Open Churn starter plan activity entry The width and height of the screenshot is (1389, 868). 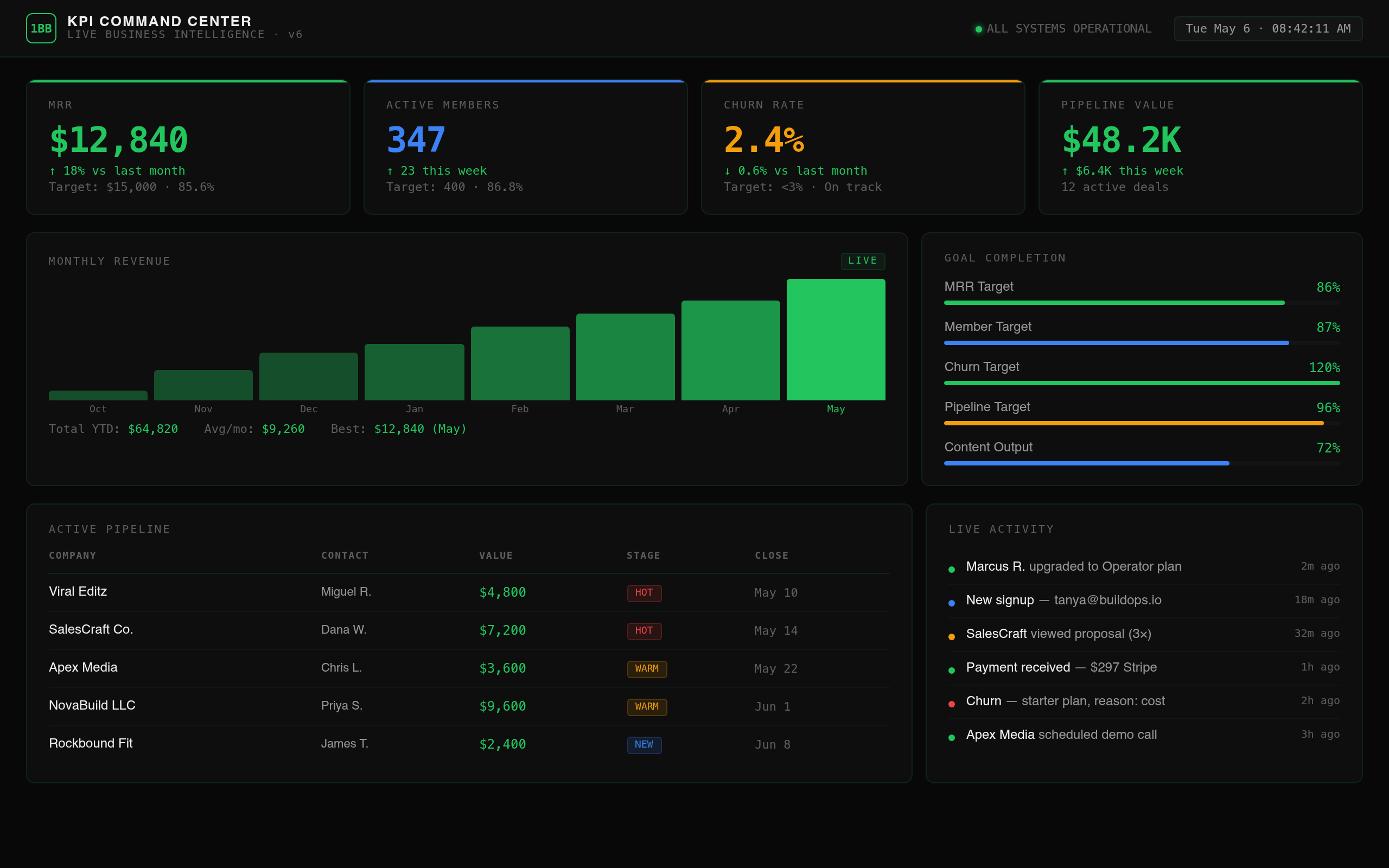[1144, 701]
